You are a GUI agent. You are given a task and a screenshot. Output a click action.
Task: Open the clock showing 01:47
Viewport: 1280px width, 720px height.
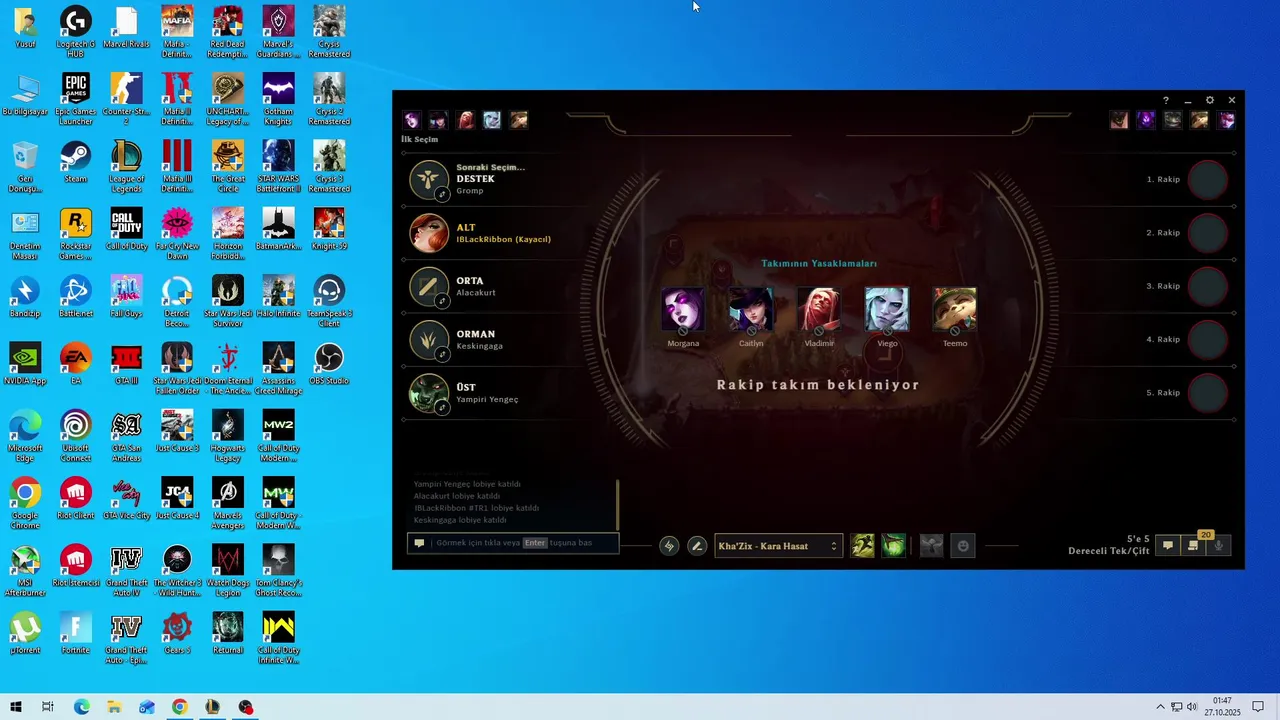1222,706
